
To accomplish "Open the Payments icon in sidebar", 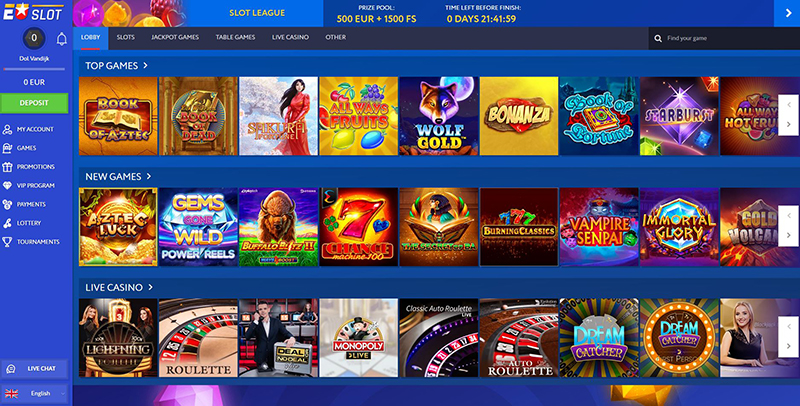I will click(7, 205).
